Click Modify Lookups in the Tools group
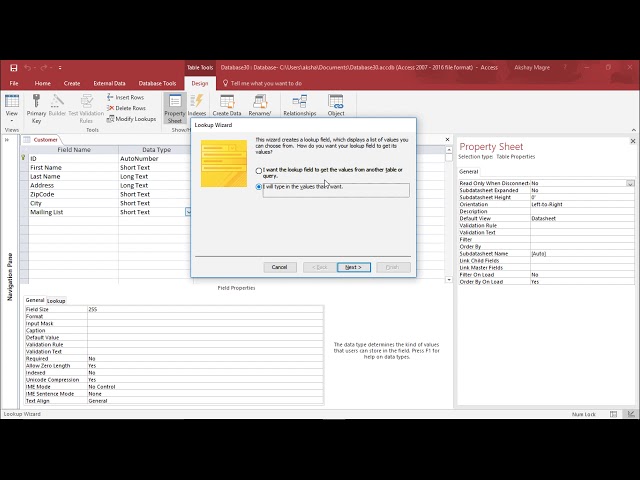Viewport: 640px width, 480px height. point(131,119)
